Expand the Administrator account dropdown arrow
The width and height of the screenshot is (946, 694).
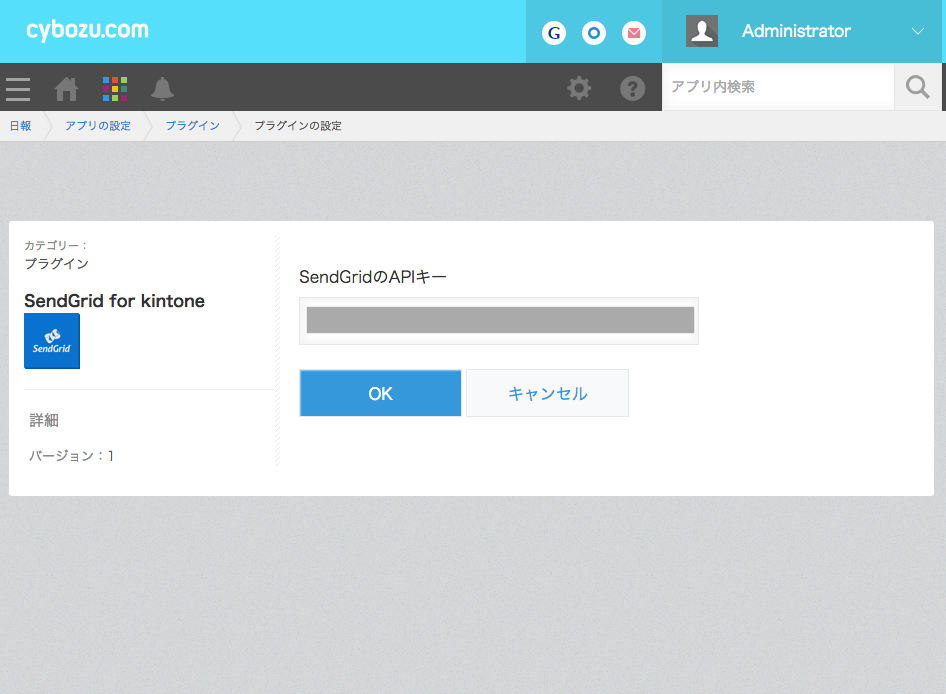[918, 31]
